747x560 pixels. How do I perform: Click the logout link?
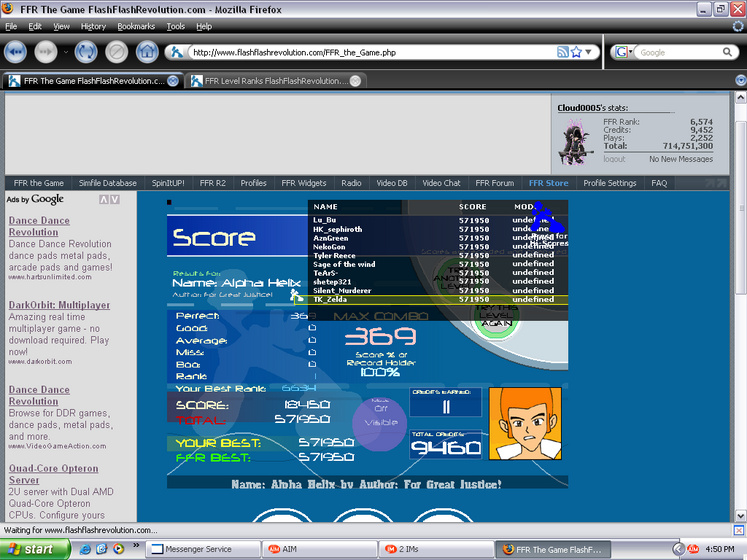(x=614, y=159)
